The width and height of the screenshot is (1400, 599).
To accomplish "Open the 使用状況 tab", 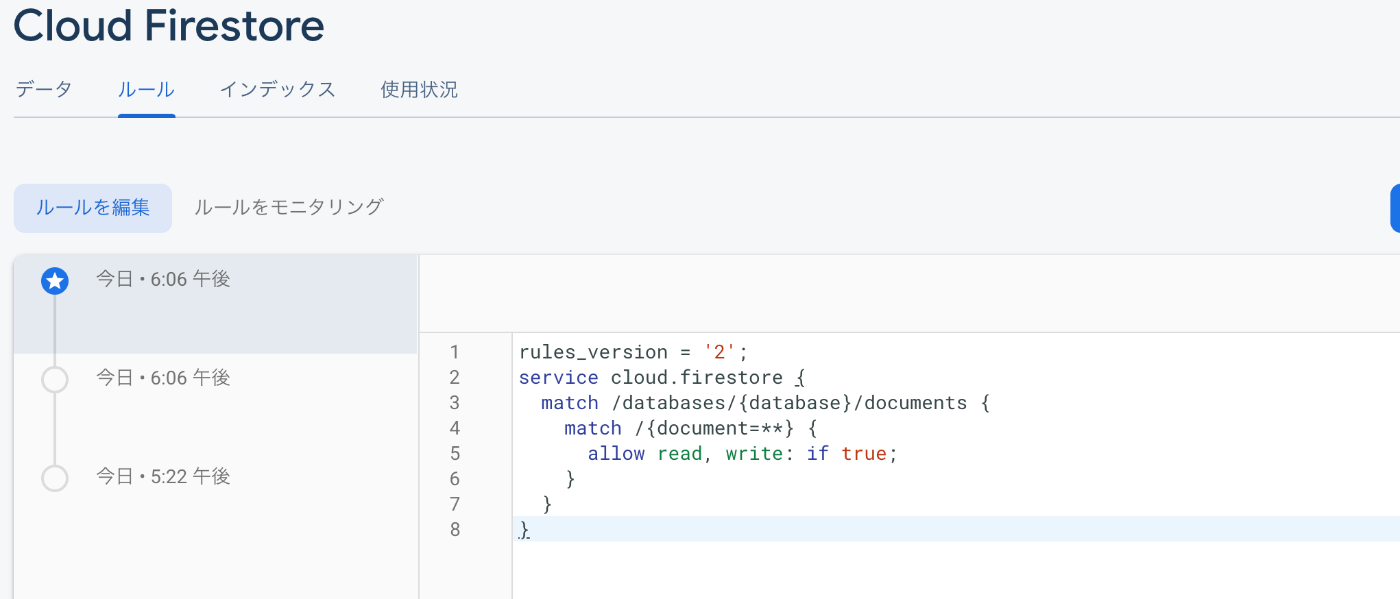I will click(x=419, y=89).
